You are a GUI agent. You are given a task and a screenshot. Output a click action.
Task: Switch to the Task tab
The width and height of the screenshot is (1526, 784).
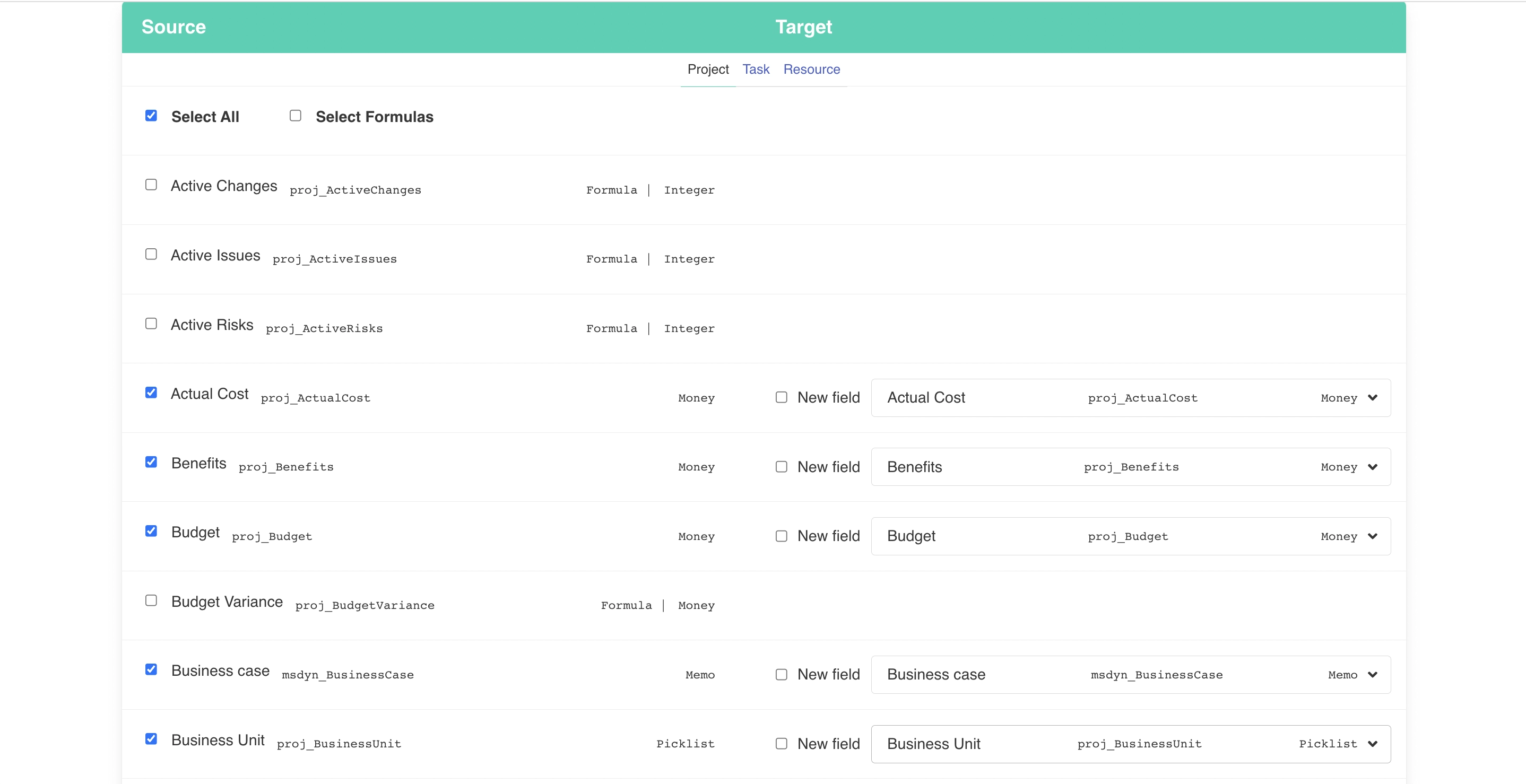pos(755,69)
